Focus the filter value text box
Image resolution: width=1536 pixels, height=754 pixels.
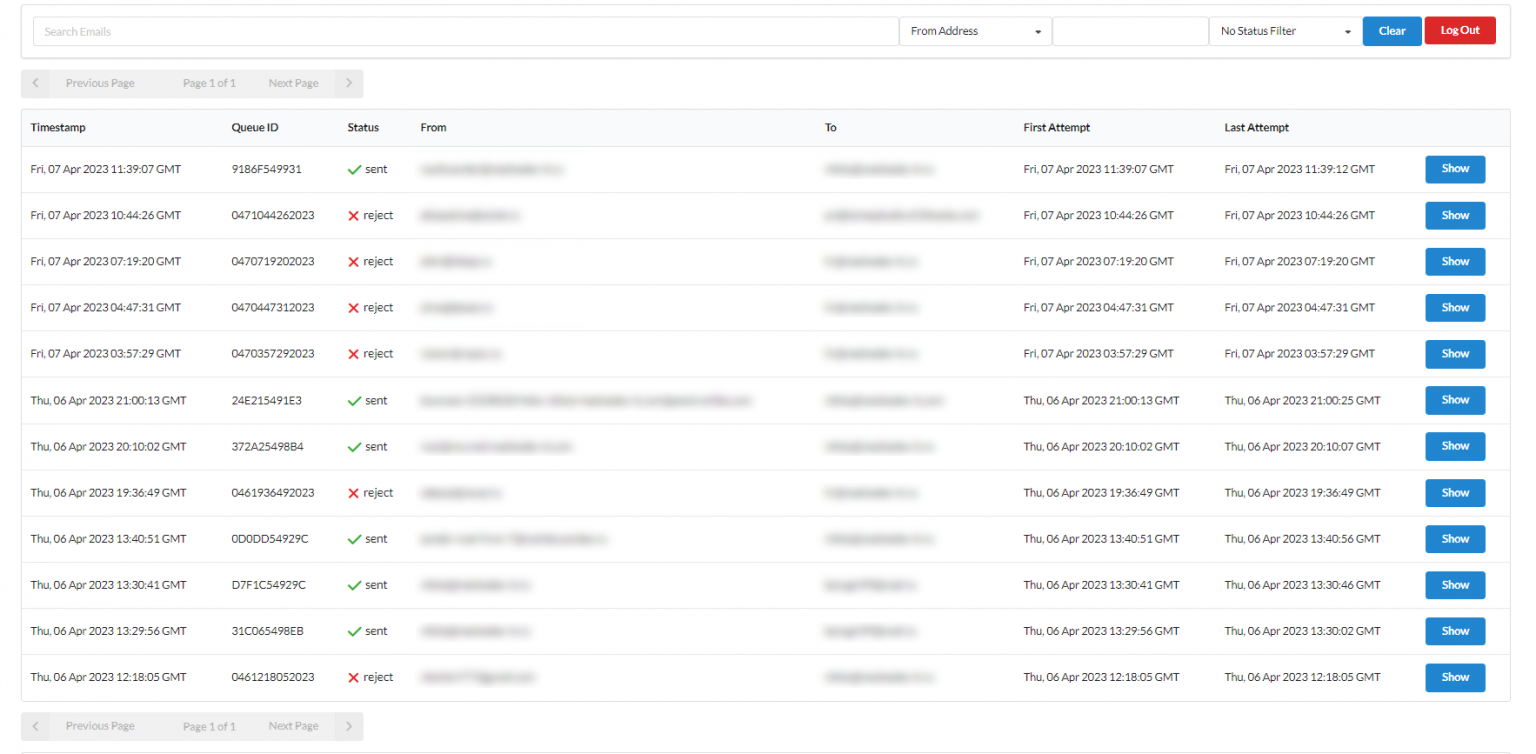(x=1130, y=31)
